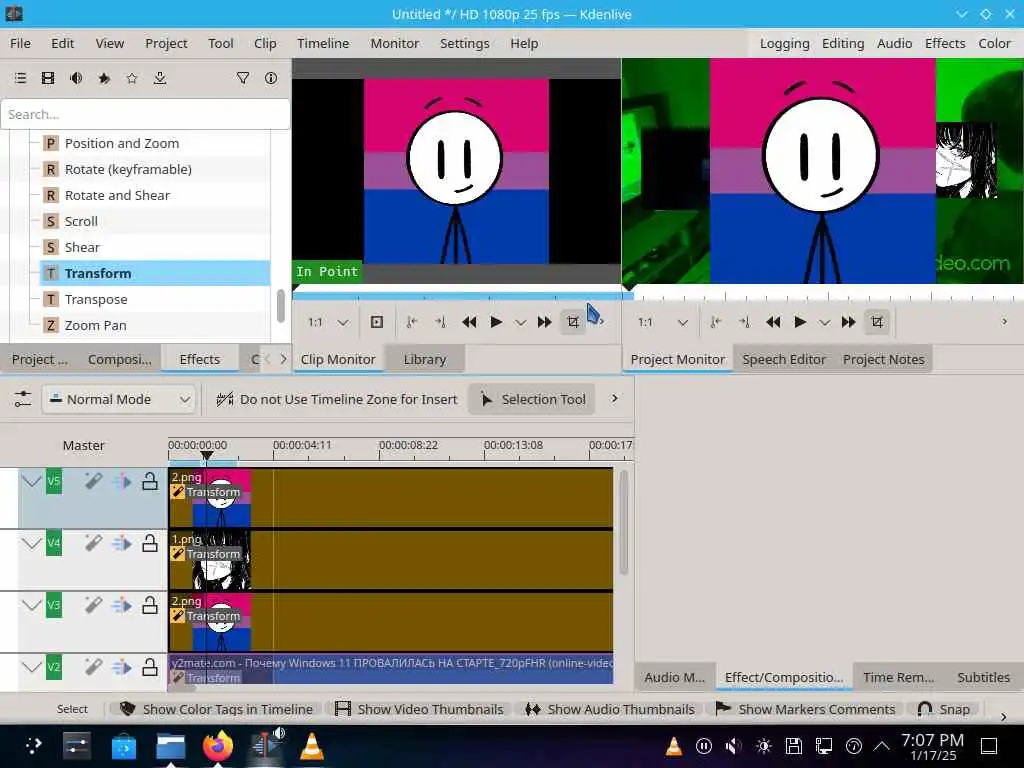Toggle Show Audio Thumbnails
Image resolution: width=1024 pixels, height=768 pixels.
(x=610, y=709)
